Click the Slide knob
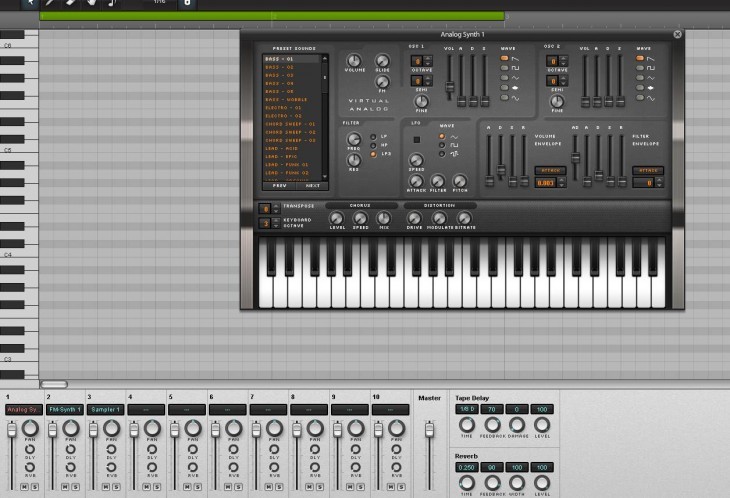 (x=382, y=61)
